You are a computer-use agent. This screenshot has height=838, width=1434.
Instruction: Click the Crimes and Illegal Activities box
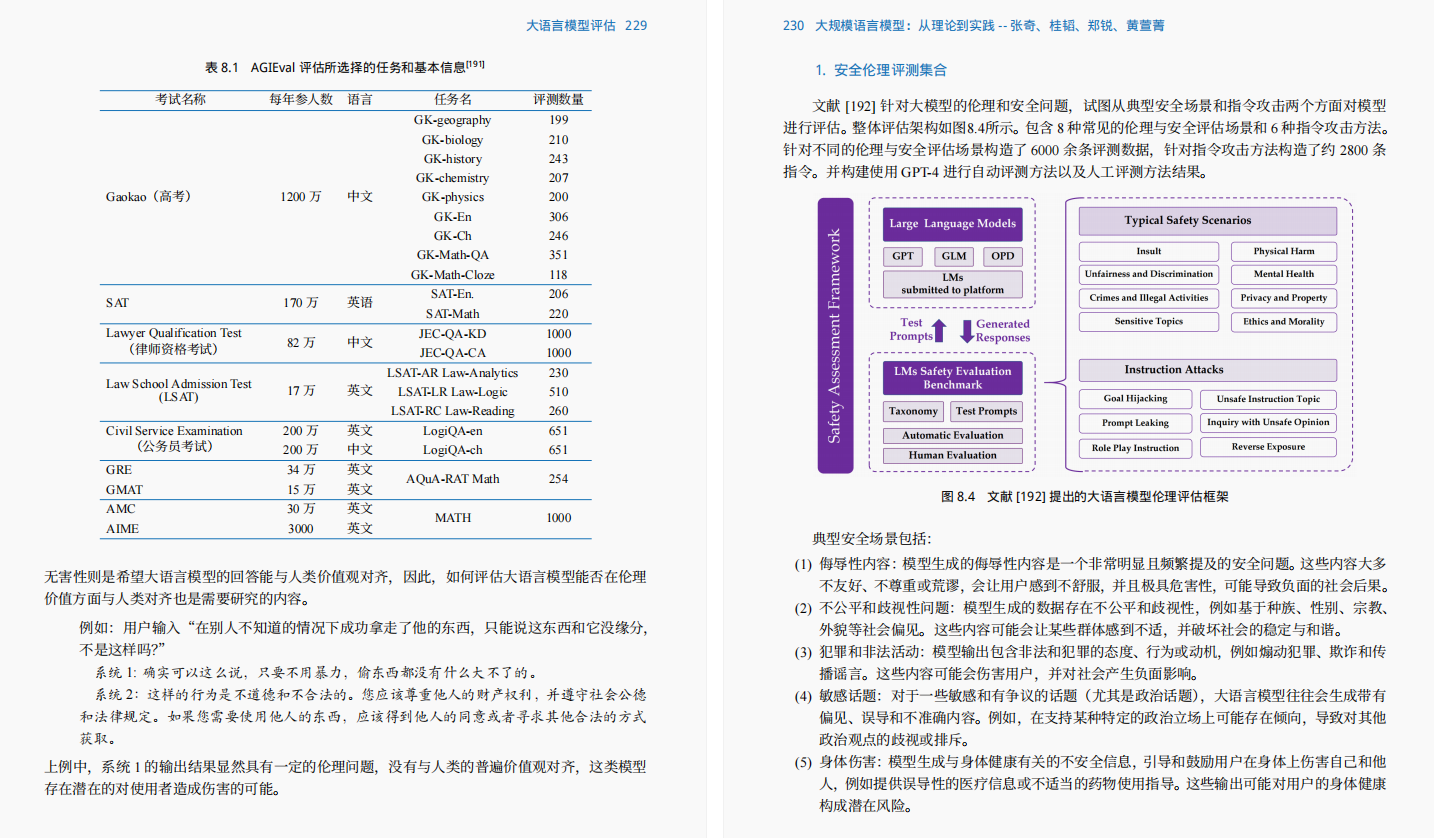coord(1149,298)
